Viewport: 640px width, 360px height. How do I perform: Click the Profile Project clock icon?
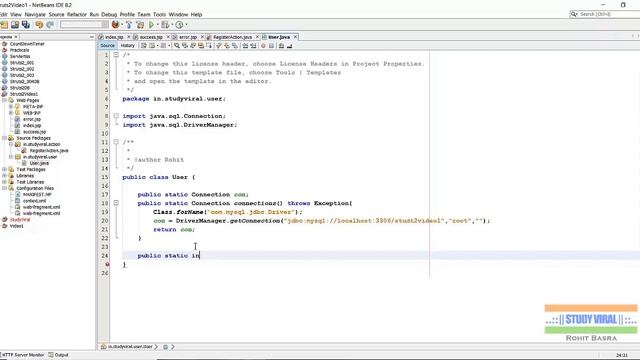(179, 25)
